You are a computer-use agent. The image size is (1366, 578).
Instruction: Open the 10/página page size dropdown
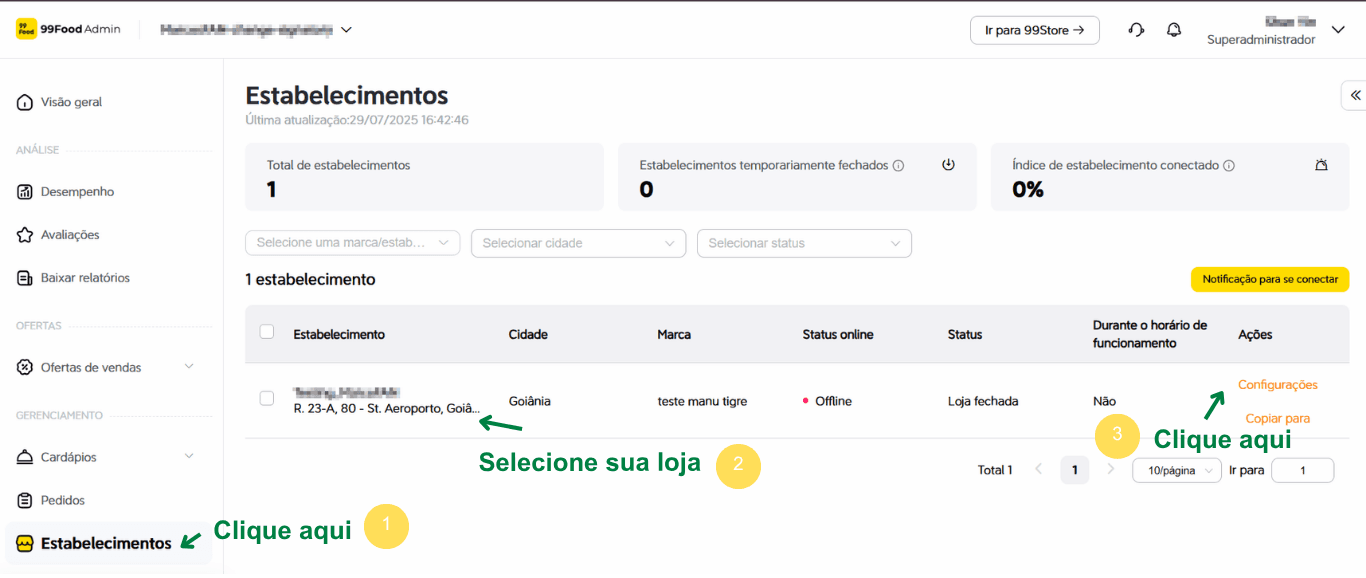point(1176,470)
